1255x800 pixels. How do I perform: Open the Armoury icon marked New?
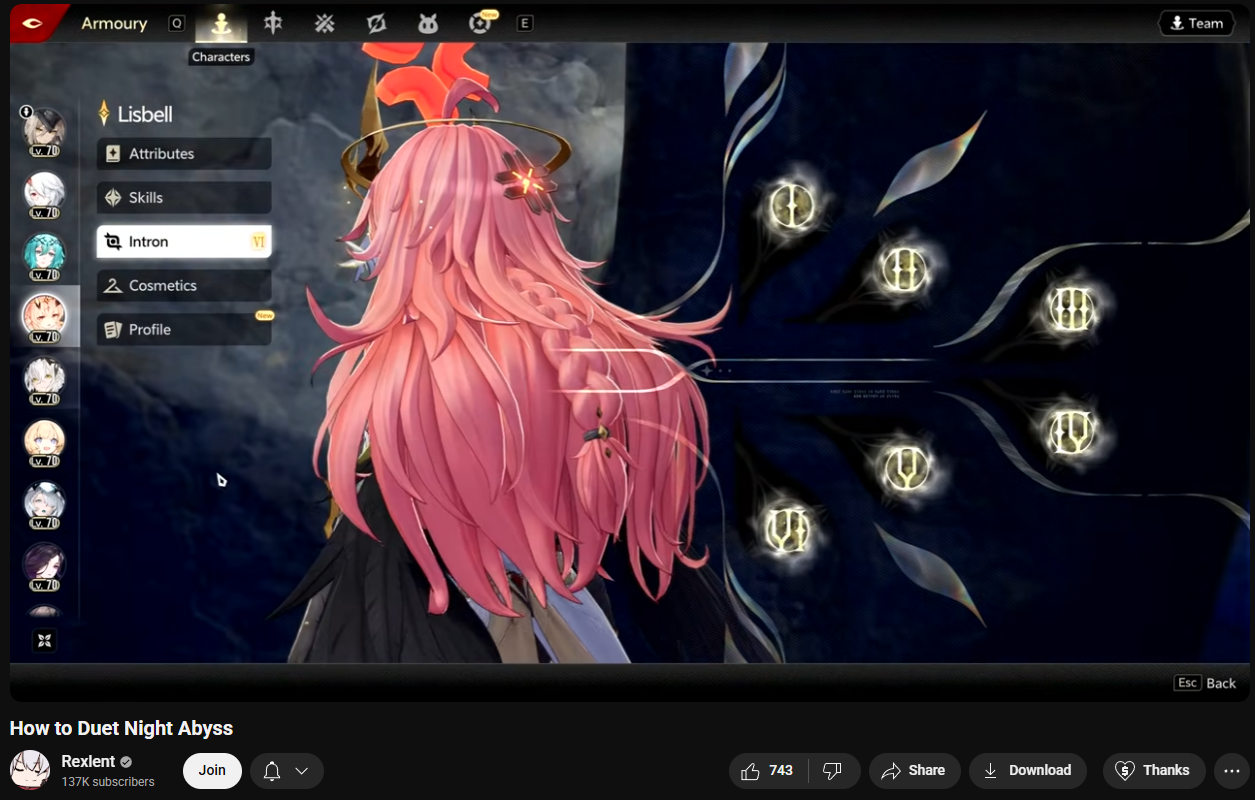click(x=481, y=23)
